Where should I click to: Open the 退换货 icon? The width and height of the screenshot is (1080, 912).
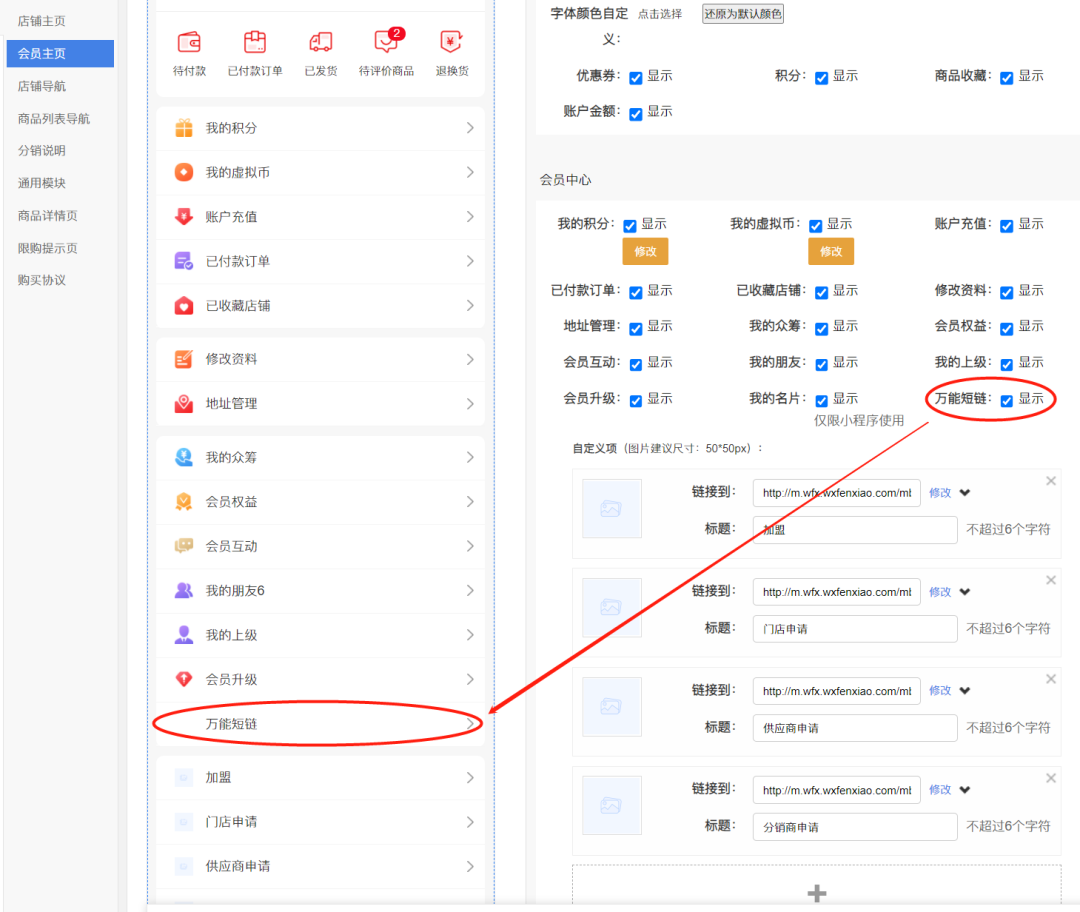click(x=451, y=43)
